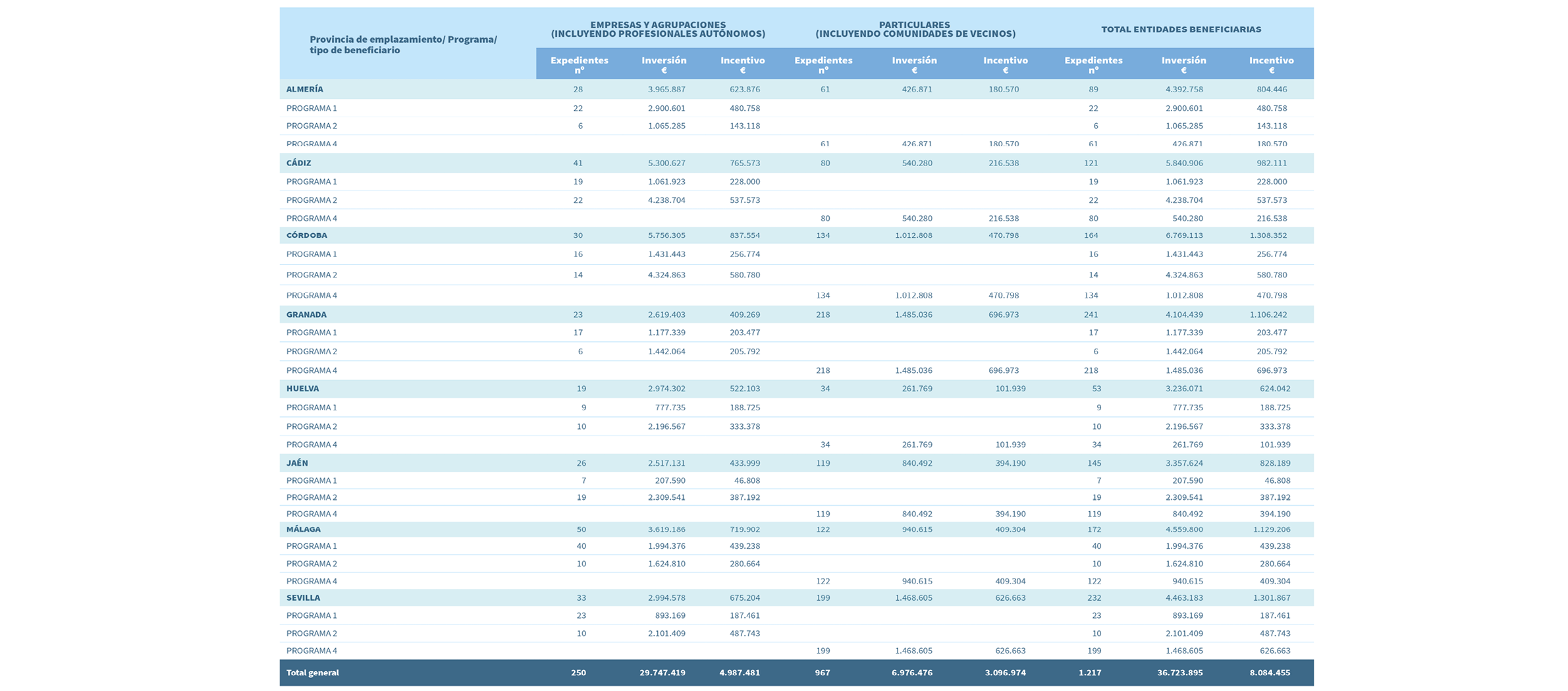Click the Provincia de emplazamiento header cell
This screenshot has height=691, width=1568.
coord(403,44)
